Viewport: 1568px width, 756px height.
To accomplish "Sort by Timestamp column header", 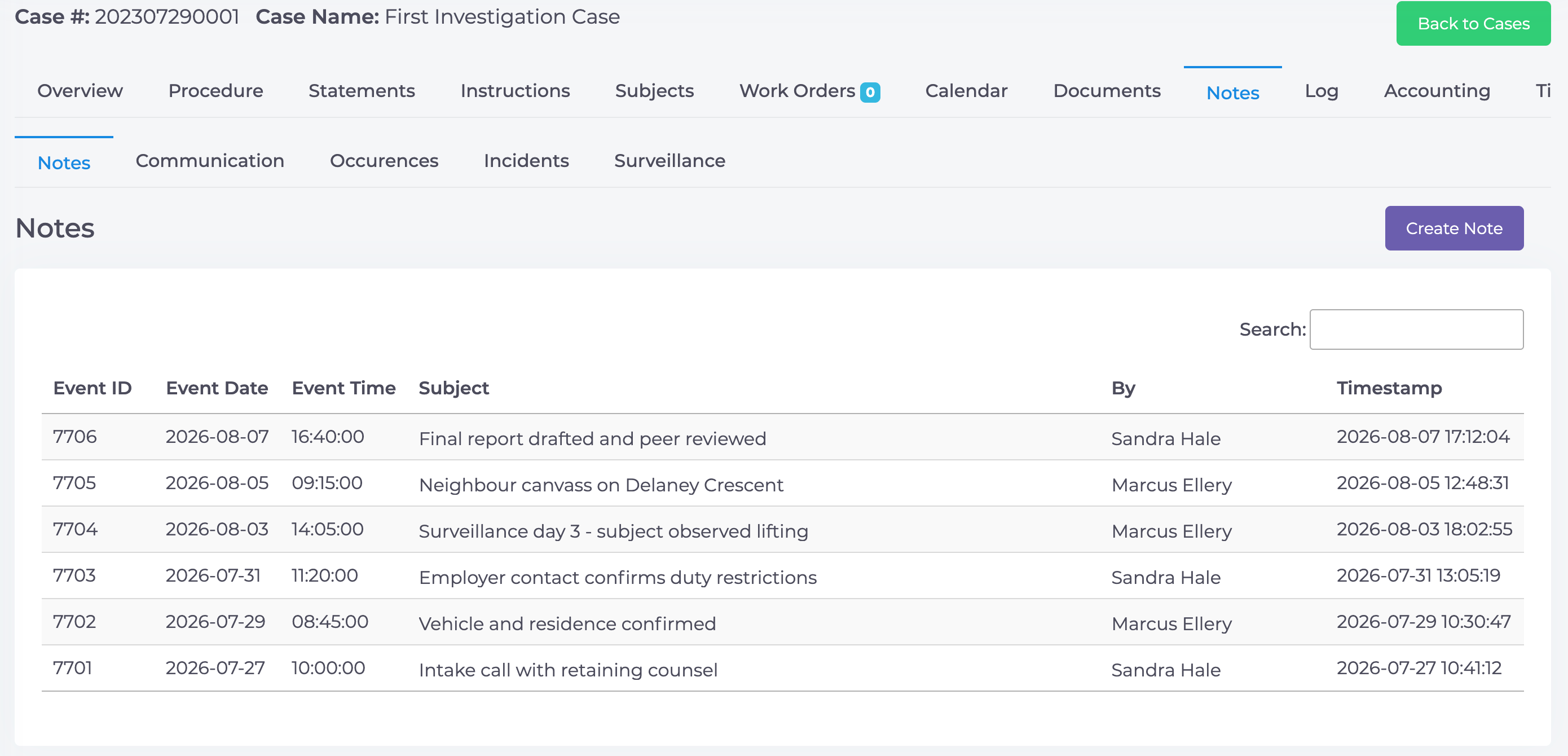I will point(1389,388).
